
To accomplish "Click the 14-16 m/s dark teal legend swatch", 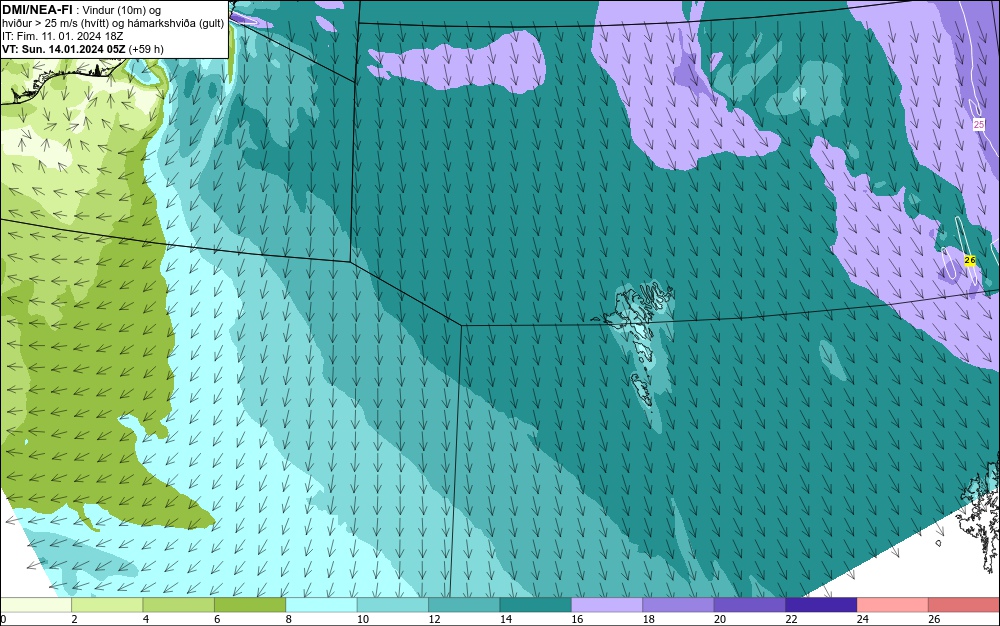I will coord(536,605).
